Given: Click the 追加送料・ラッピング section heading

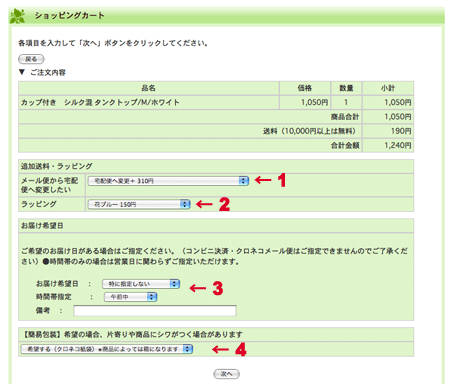Looking at the screenshot, I should (x=57, y=166).
